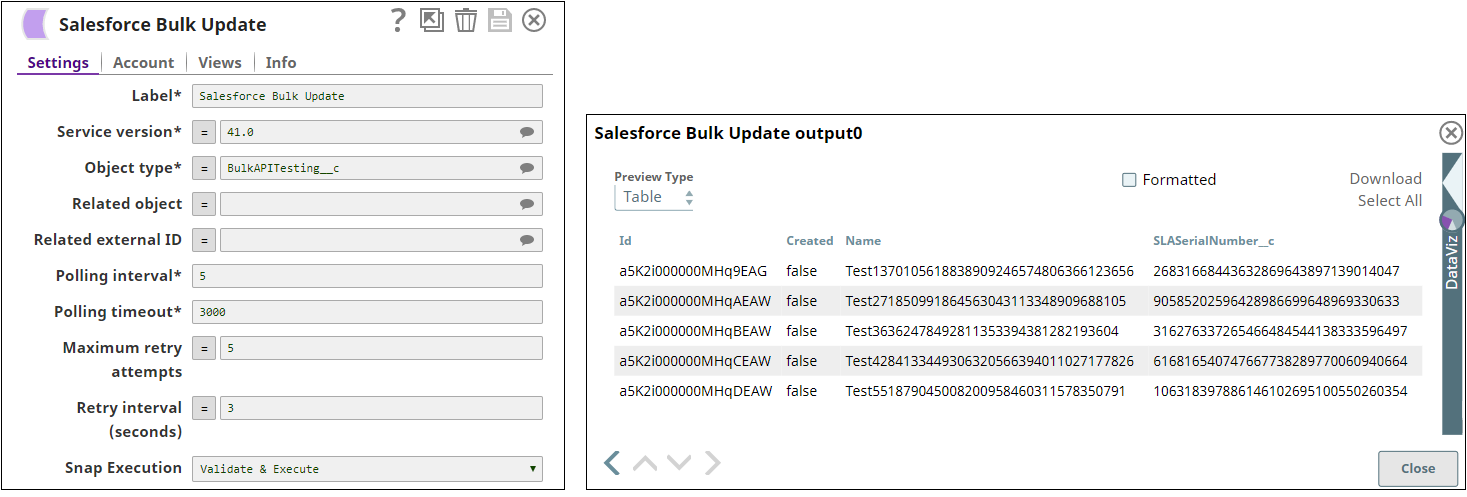Toggle expression button for Service version
The height and width of the screenshot is (497, 1467).
(203, 132)
